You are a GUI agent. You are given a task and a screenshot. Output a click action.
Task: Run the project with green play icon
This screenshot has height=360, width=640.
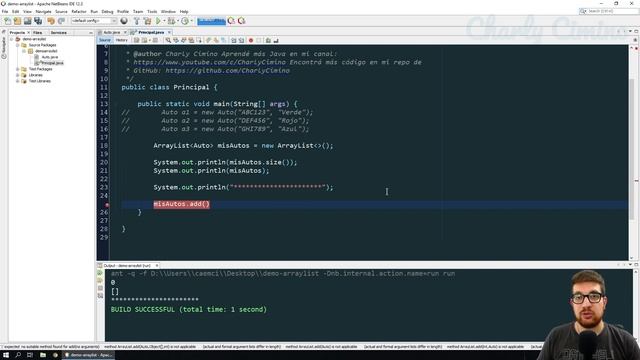click(x=158, y=21)
